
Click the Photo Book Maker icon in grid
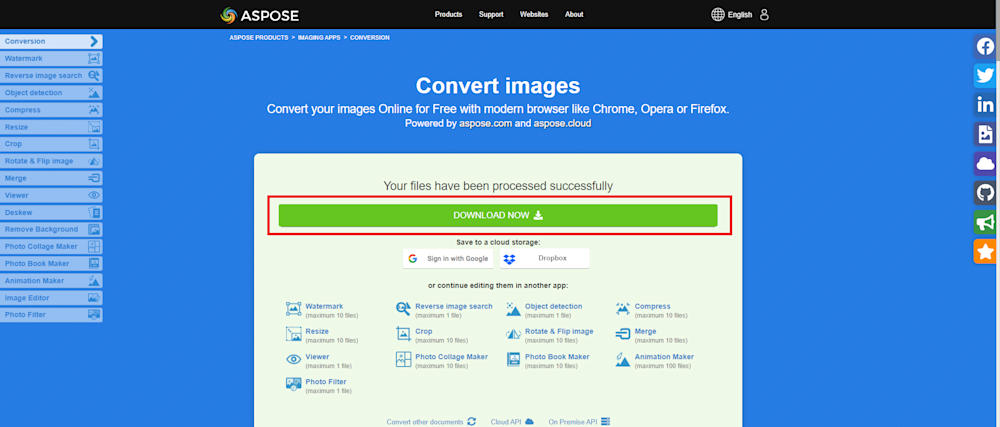[x=513, y=359]
